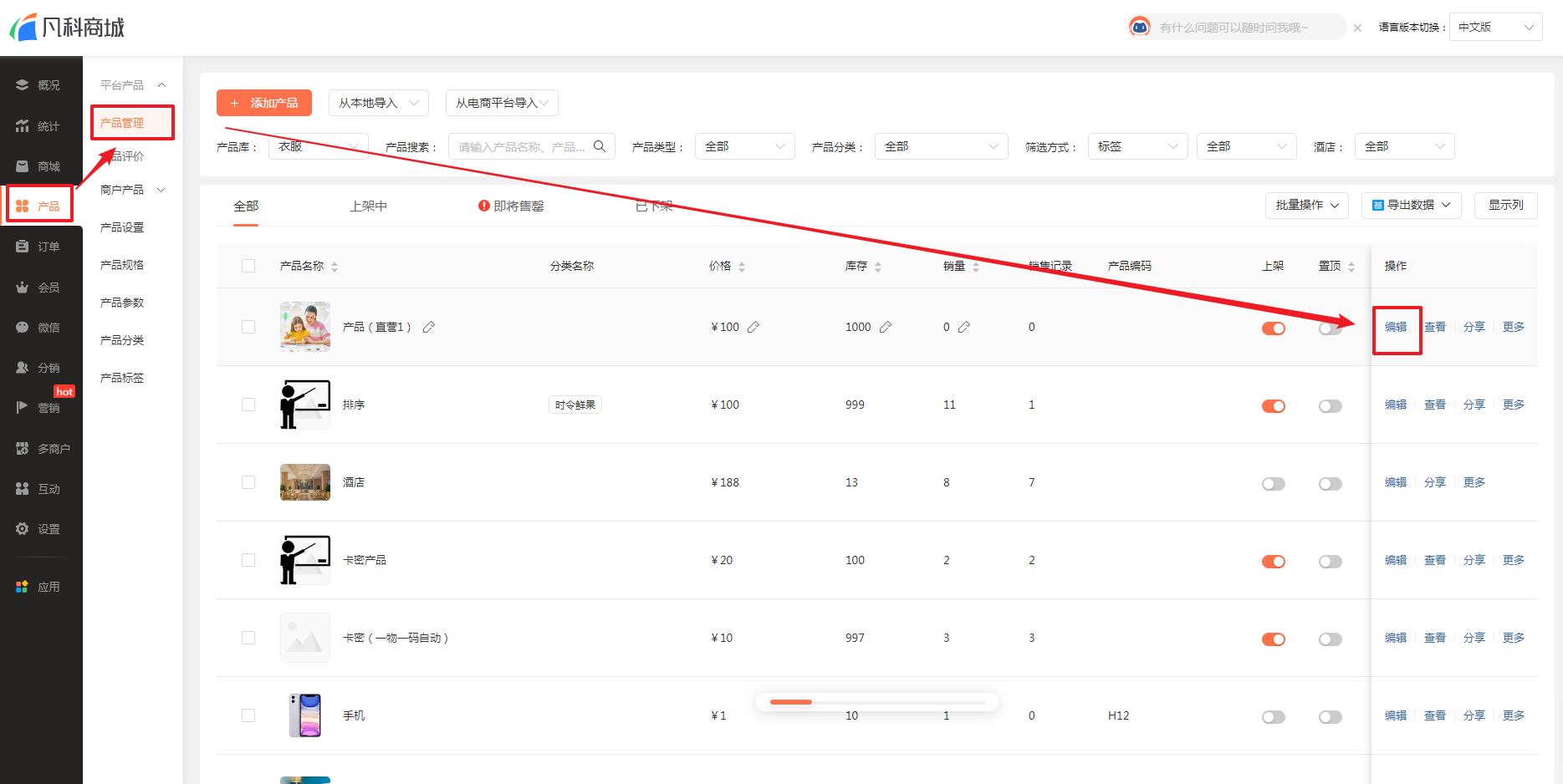Open the 微信 WeChat sidebar icon
Screen dimensions: 1563x784
(x=23, y=327)
